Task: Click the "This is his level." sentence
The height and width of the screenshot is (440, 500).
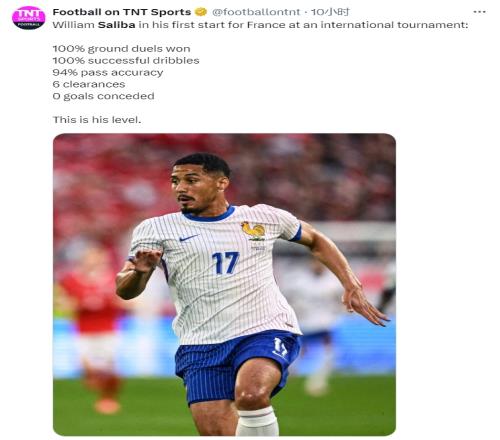Action: [97, 120]
